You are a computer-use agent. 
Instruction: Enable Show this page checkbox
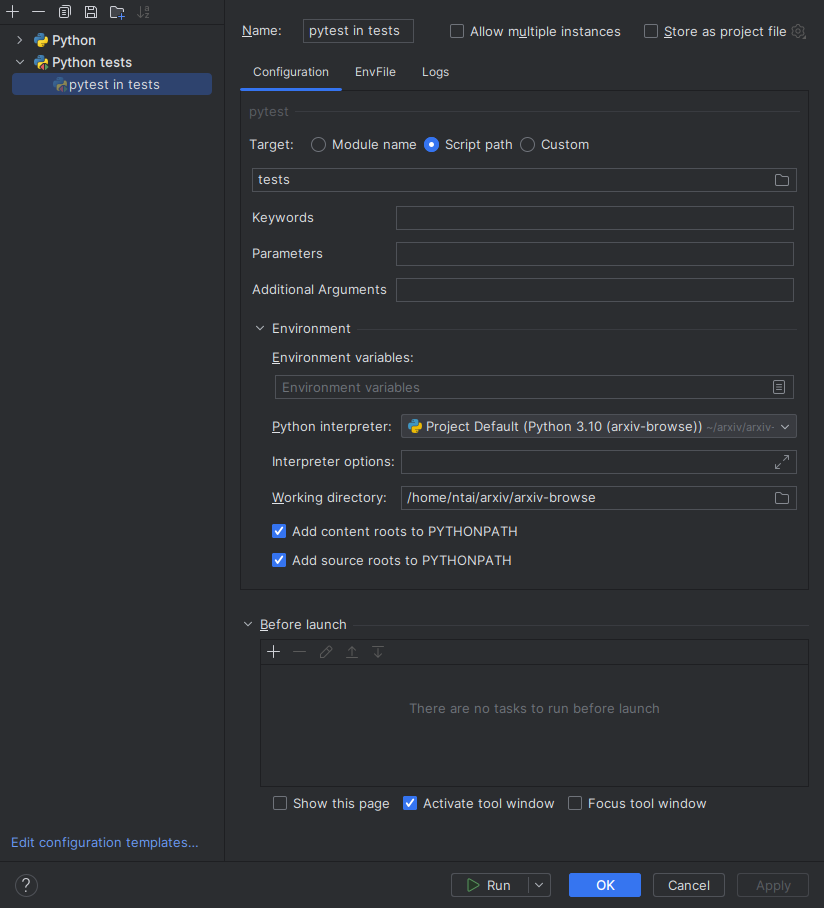(x=280, y=803)
